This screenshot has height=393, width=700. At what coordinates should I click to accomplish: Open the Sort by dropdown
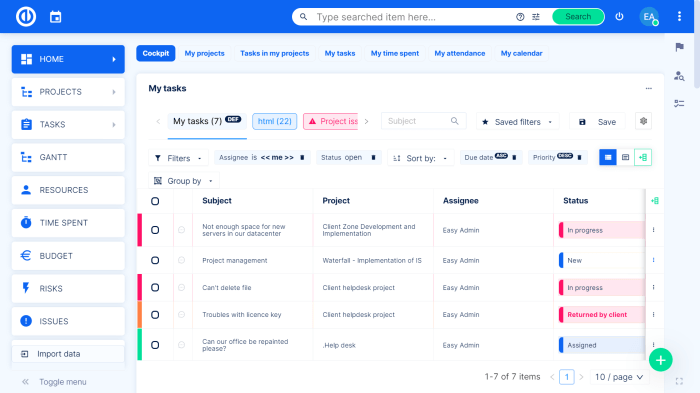point(421,158)
